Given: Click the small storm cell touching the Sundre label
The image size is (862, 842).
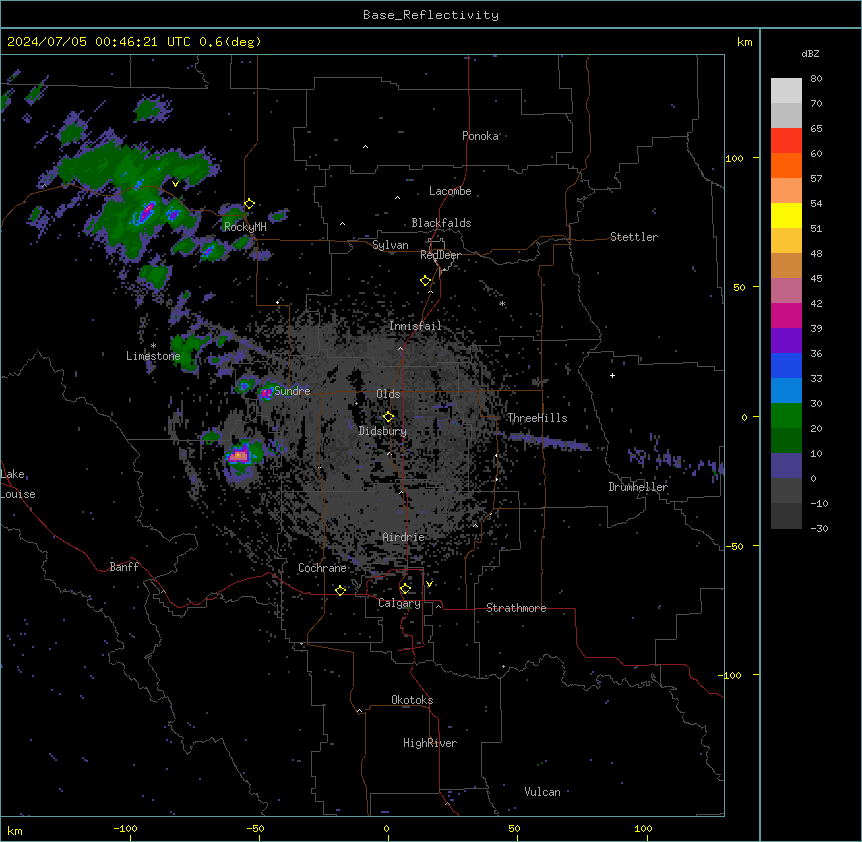Looking at the screenshot, I should coord(267,392).
